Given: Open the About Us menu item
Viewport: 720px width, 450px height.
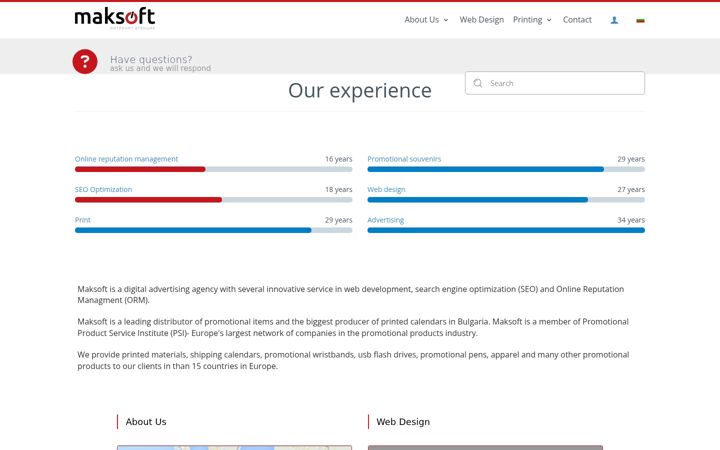Looking at the screenshot, I should 422,20.
